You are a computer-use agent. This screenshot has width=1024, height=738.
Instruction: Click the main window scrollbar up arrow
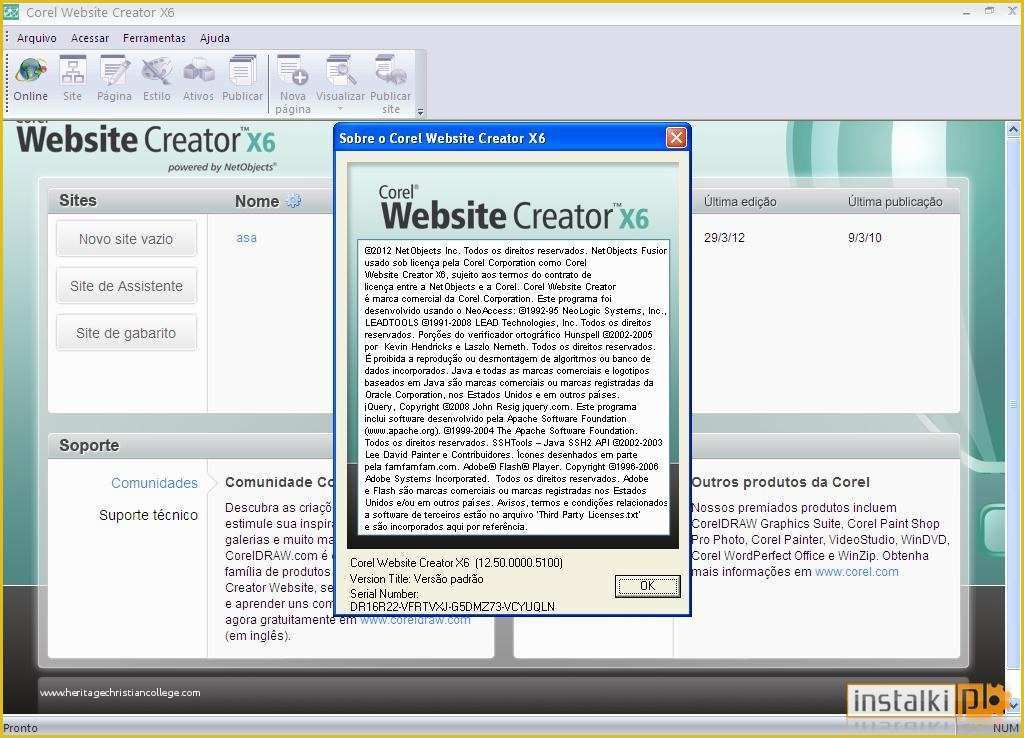(x=1012, y=130)
